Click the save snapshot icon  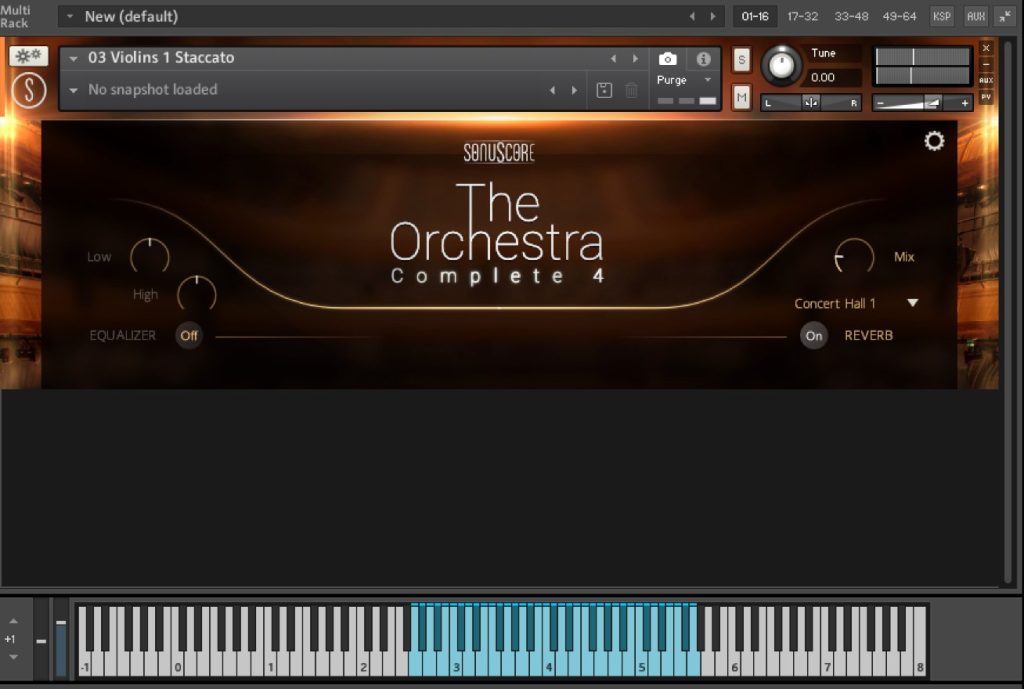(604, 90)
